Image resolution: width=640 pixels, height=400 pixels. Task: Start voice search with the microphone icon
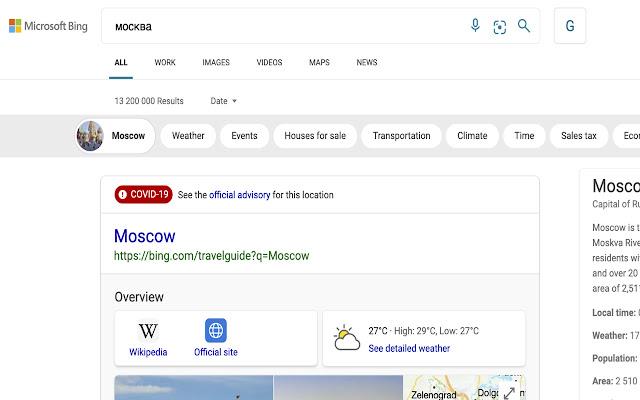point(475,26)
